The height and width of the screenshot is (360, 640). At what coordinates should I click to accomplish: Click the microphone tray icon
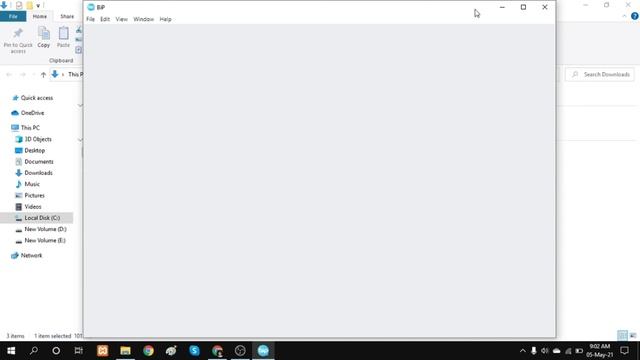coord(533,351)
